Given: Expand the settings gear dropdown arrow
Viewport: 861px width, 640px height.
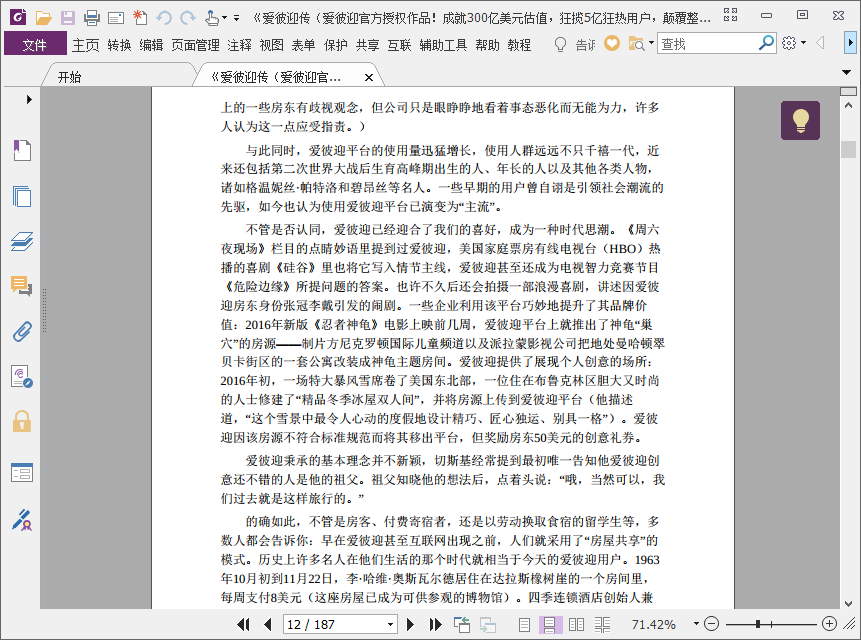Looking at the screenshot, I should 803,43.
